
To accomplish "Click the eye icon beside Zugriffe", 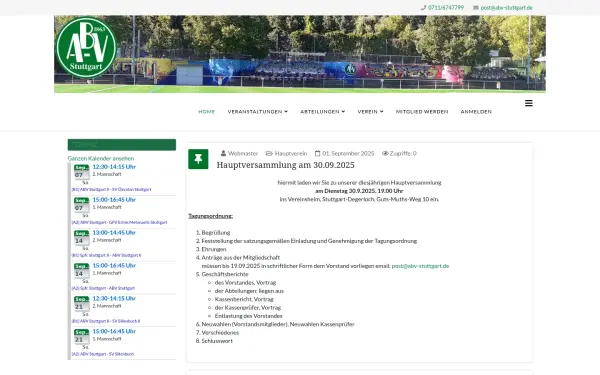I will [x=385, y=153].
